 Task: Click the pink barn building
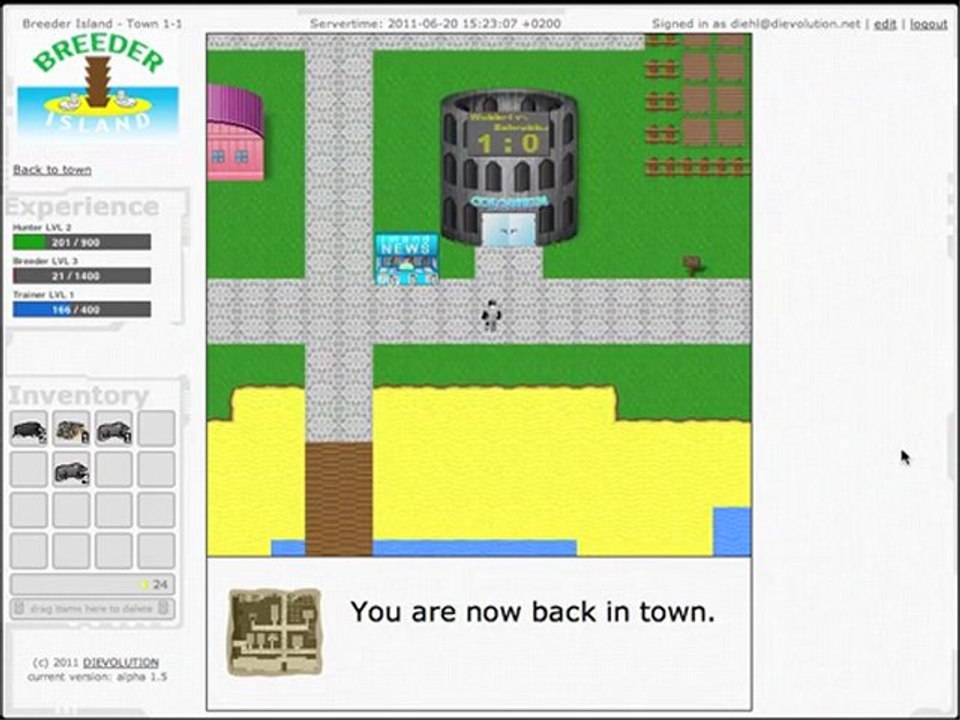(x=235, y=132)
